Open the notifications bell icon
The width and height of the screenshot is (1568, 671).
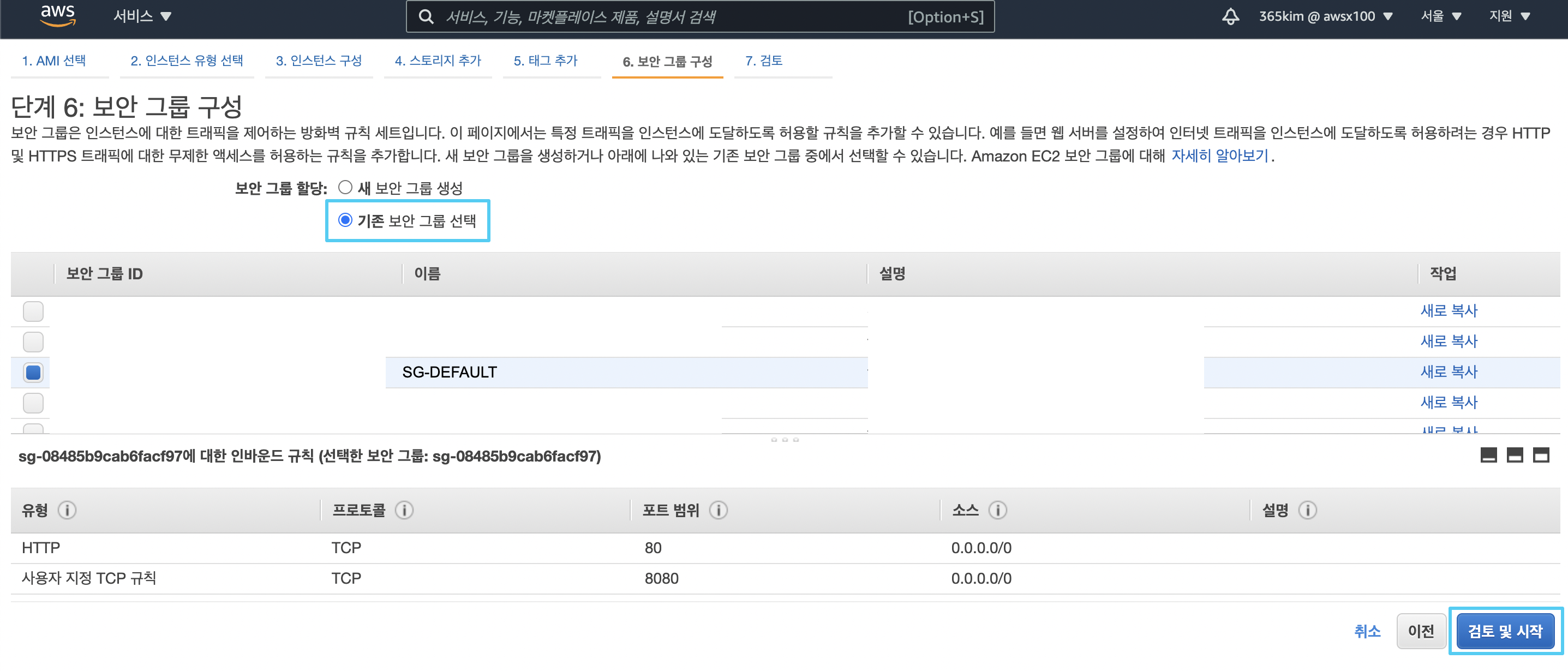[1230, 16]
